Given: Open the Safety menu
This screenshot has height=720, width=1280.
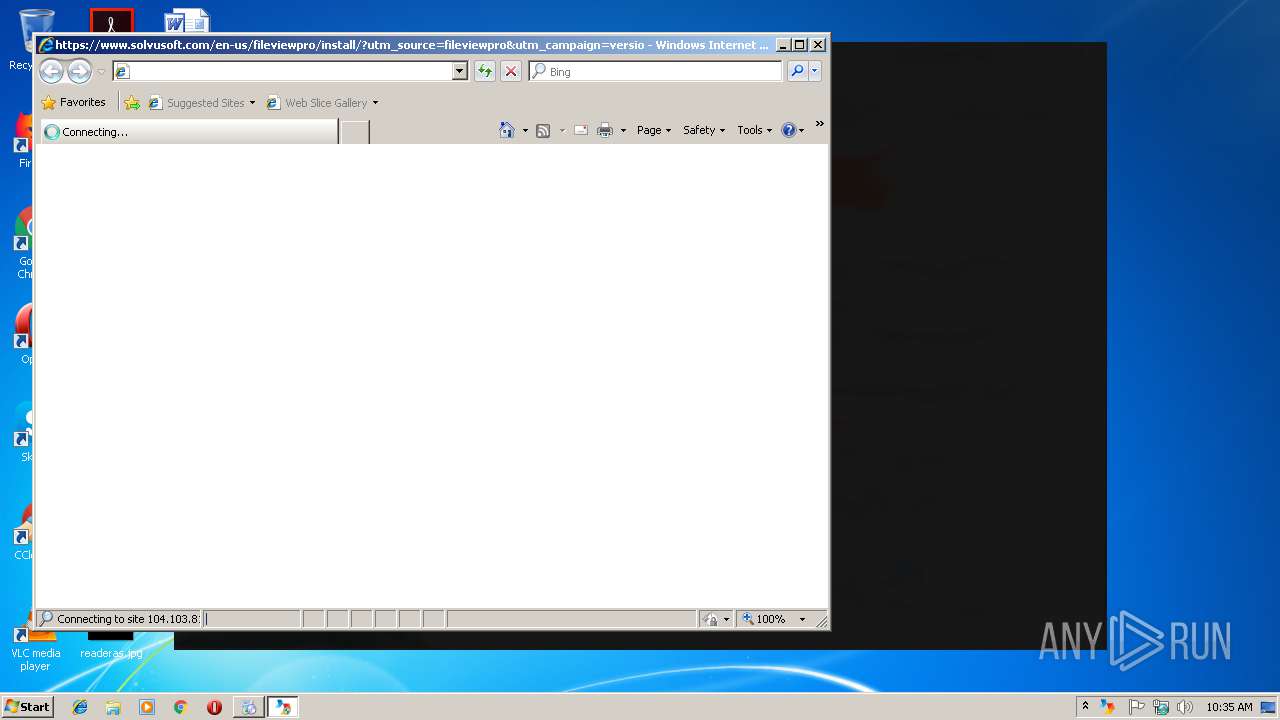Looking at the screenshot, I should 704,130.
